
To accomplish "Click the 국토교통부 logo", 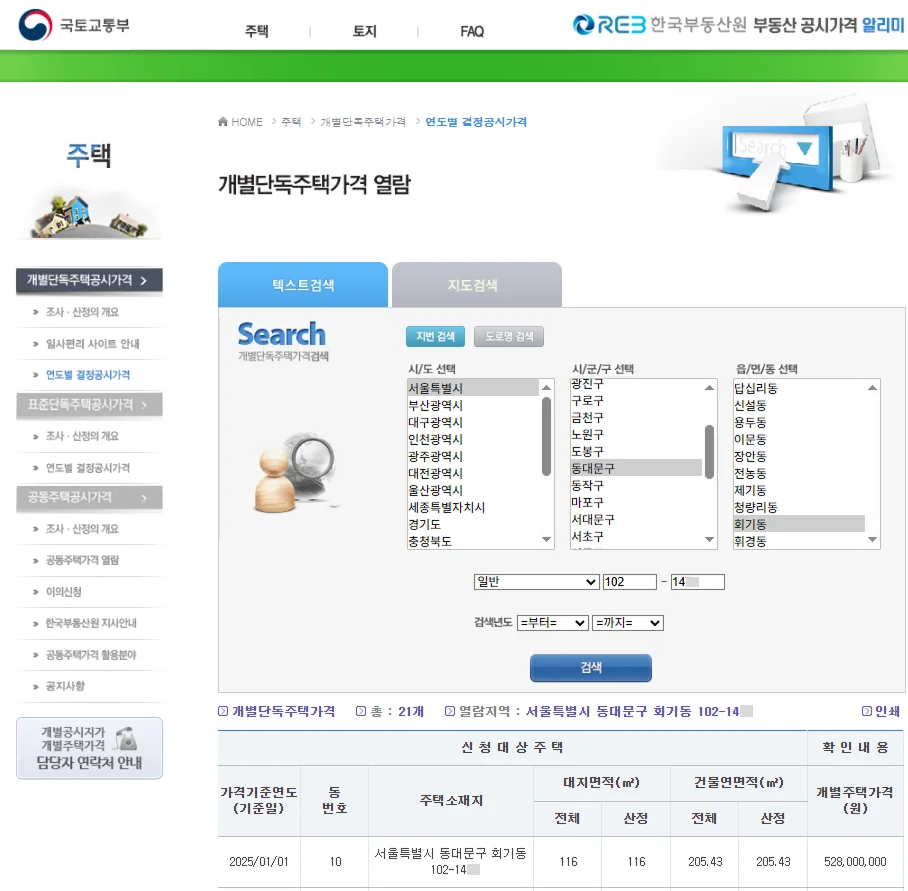I will tap(74, 25).
